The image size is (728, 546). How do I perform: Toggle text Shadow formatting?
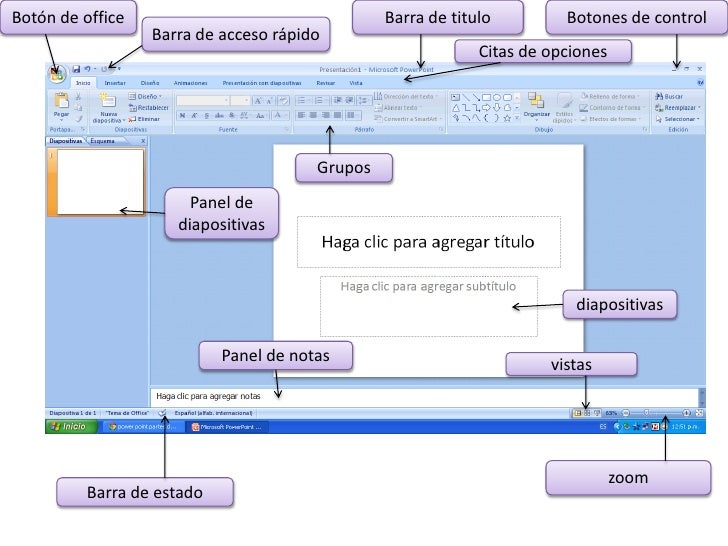(232, 115)
